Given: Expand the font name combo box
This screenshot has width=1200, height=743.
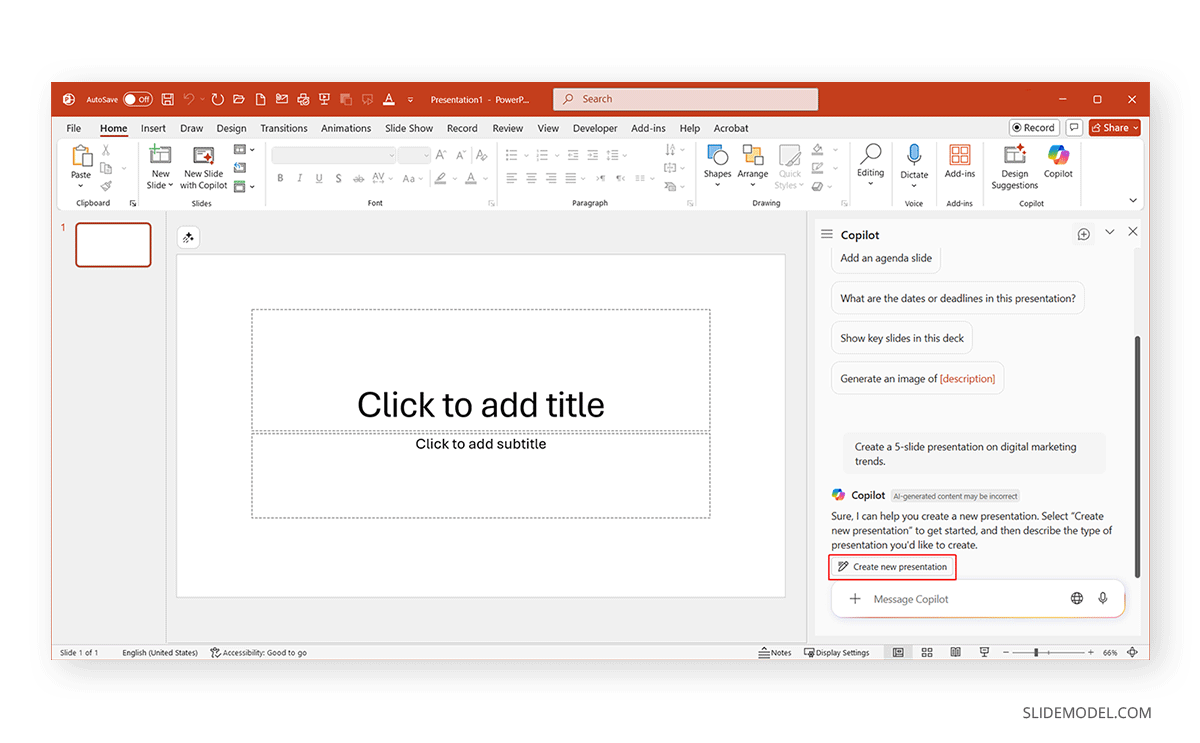Looking at the screenshot, I should click(x=391, y=155).
